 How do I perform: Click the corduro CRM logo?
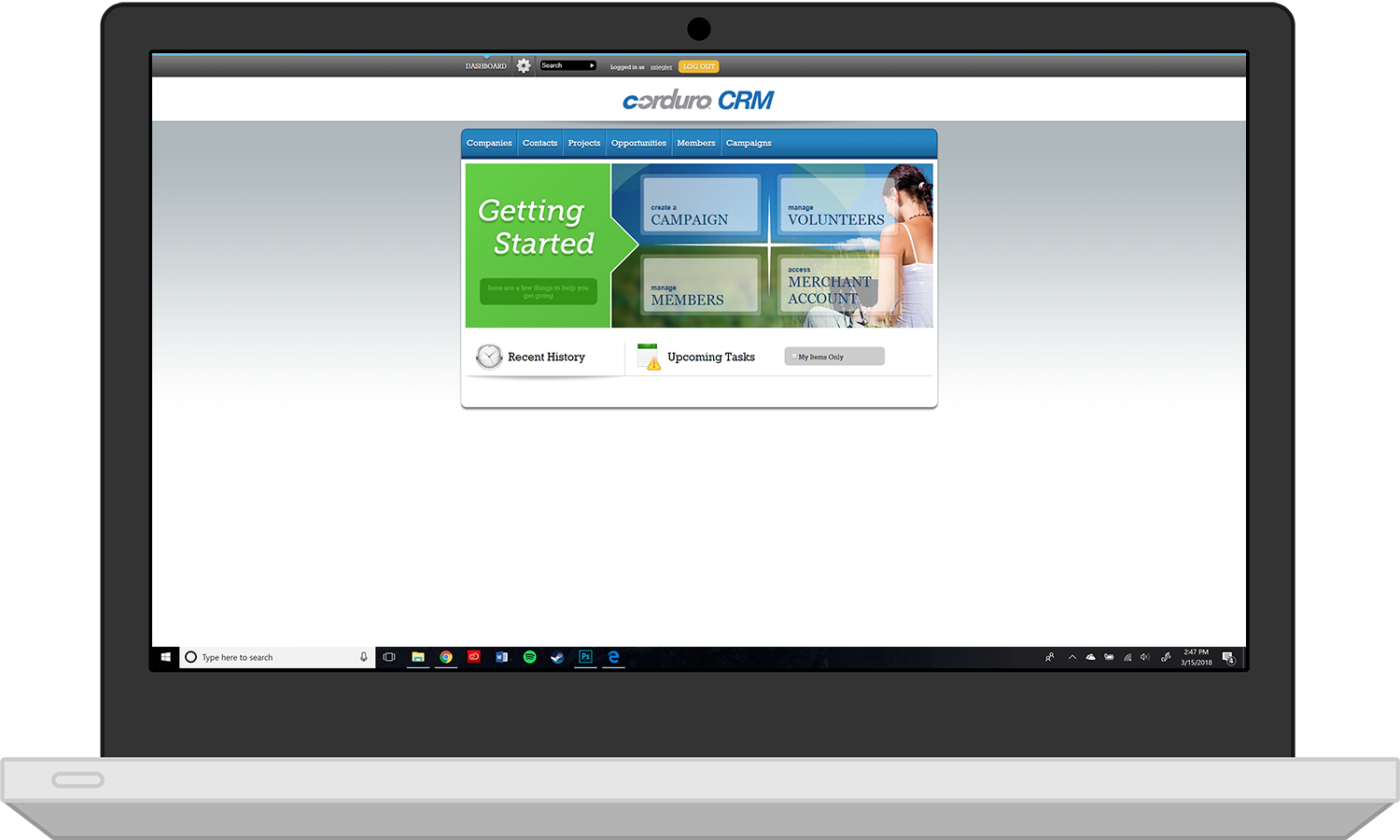pos(698,100)
